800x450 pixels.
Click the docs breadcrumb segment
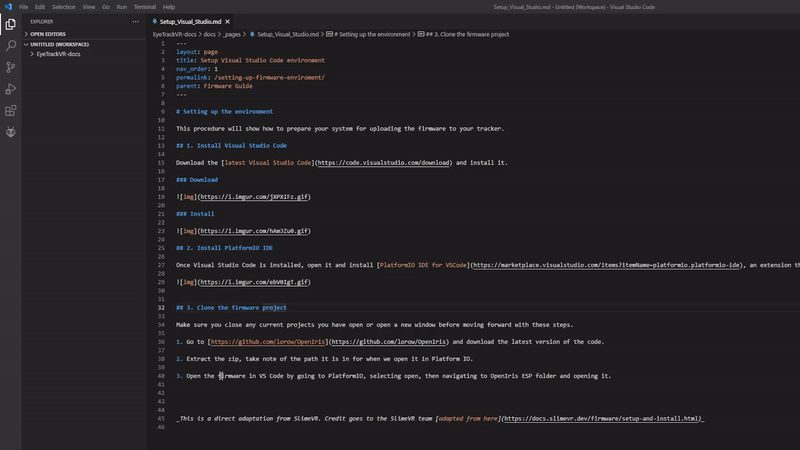coord(210,34)
